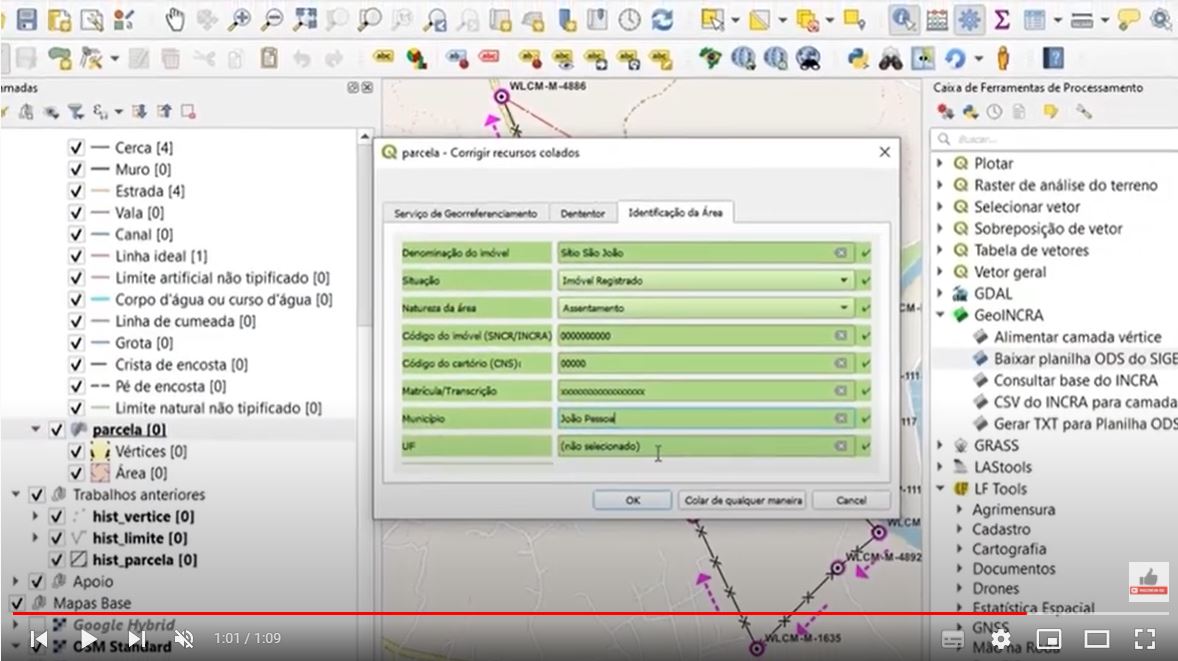Toggle visibility of Cerca layer
Viewport: 1178px width, 661px height.
(x=76, y=147)
